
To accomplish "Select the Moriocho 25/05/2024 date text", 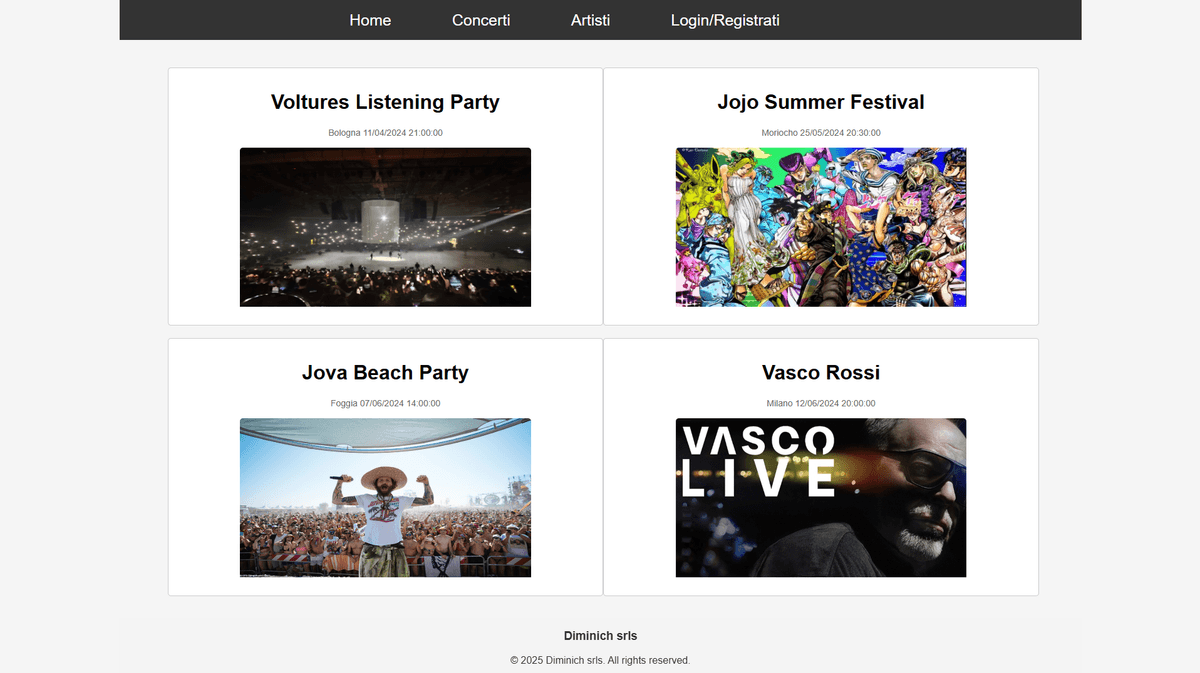I will [821, 133].
